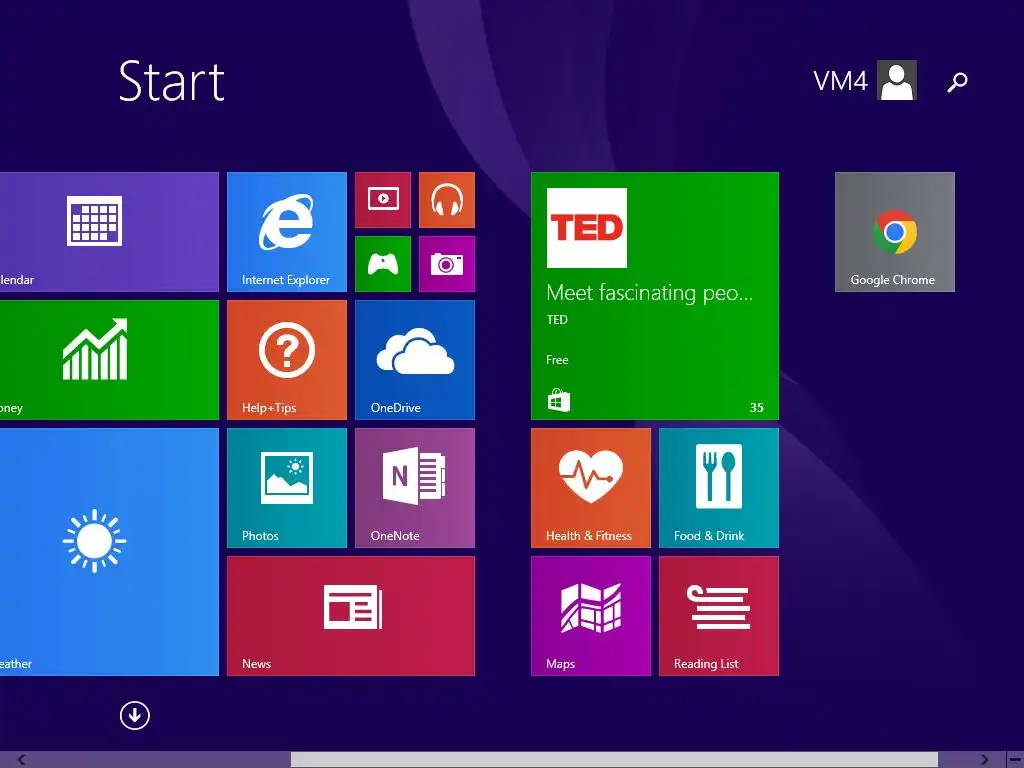Launch Internet Explorer tile
This screenshot has height=768, width=1024.
pos(287,232)
